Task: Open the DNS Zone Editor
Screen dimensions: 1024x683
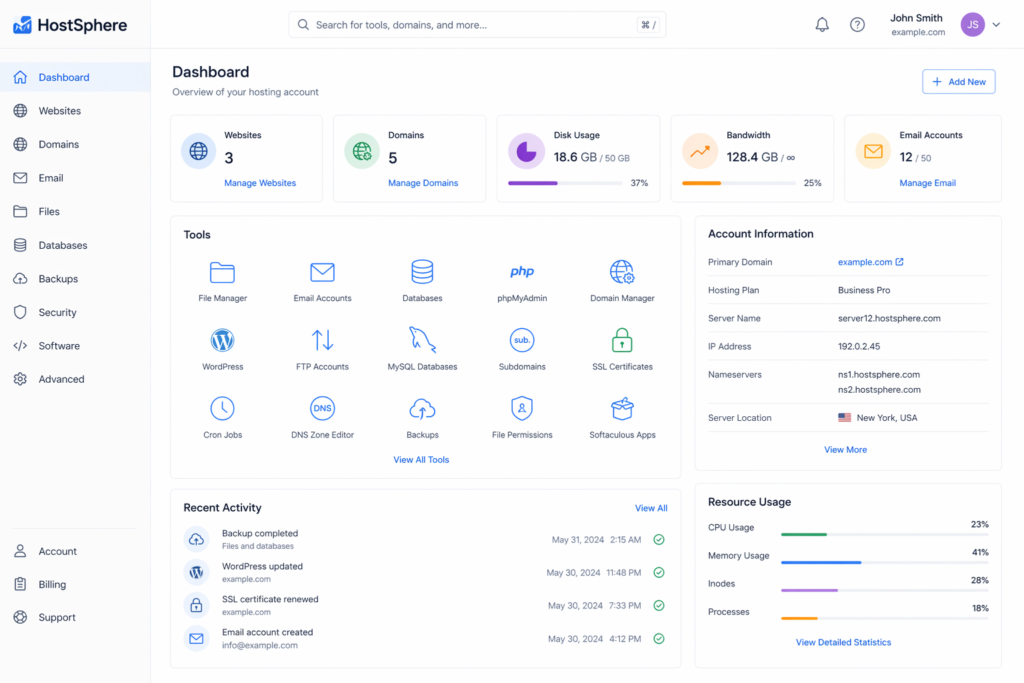Action: pyautogui.click(x=322, y=418)
